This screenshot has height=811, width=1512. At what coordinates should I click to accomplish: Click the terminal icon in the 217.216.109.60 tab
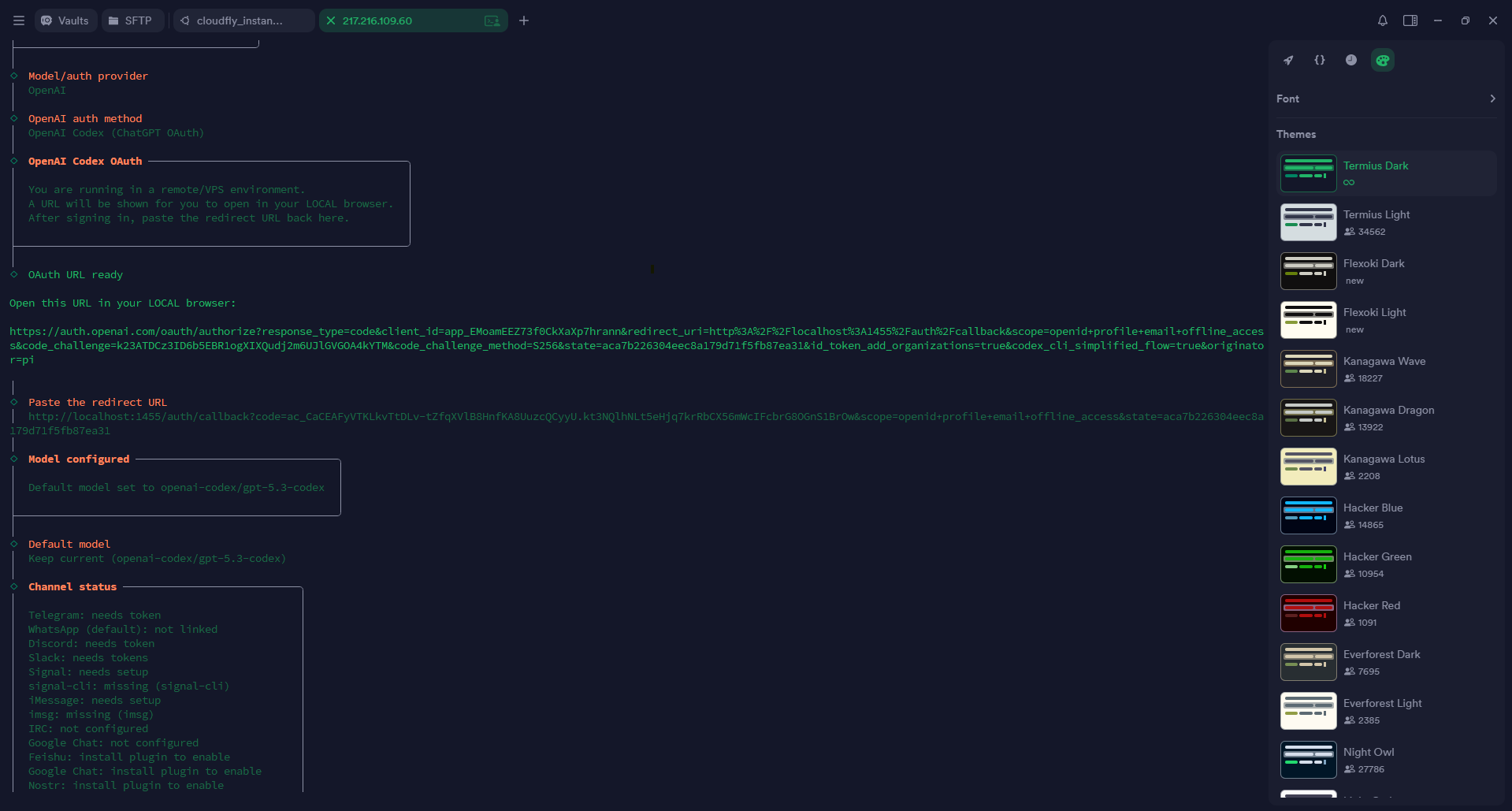[x=492, y=20]
